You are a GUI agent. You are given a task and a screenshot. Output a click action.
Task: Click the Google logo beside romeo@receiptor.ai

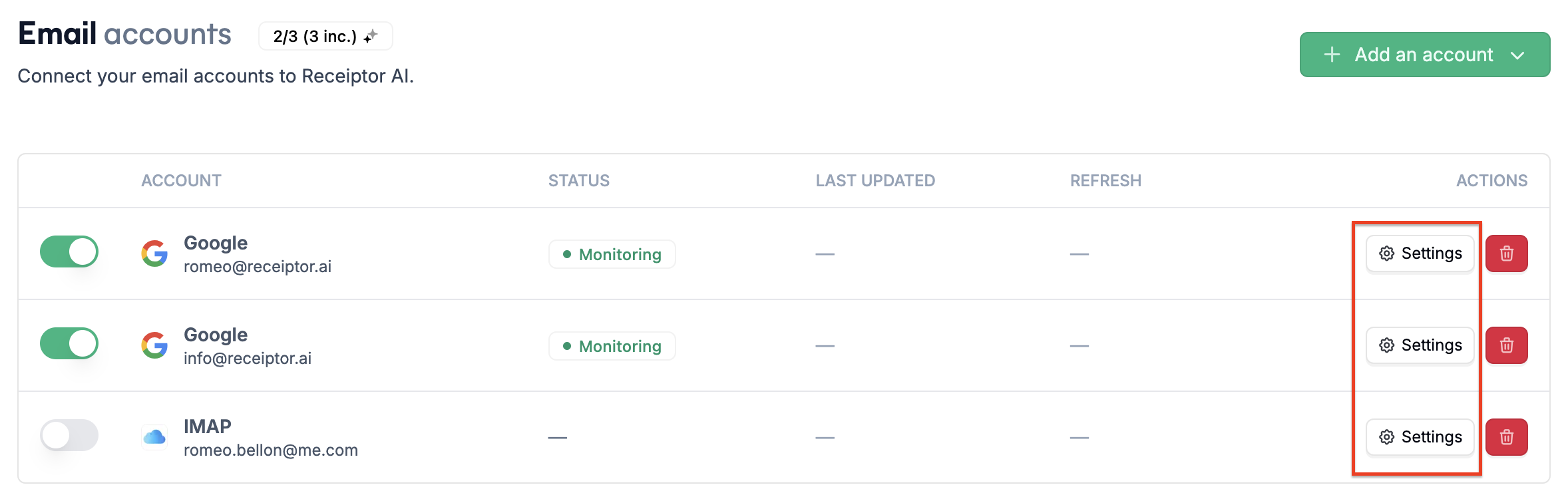coord(154,253)
